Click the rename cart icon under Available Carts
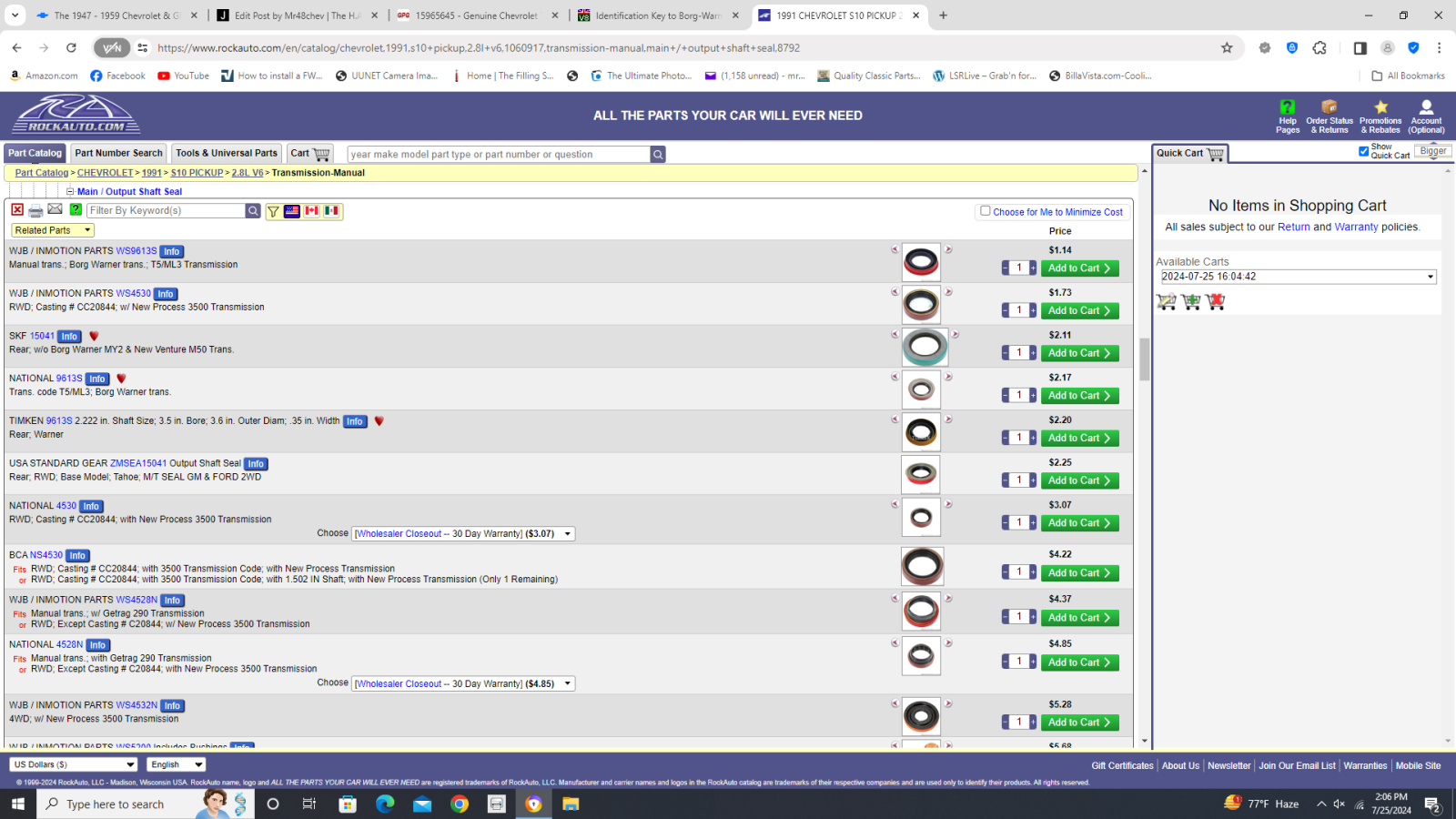Image resolution: width=1456 pixels, height=819 pixels. 1167,301
